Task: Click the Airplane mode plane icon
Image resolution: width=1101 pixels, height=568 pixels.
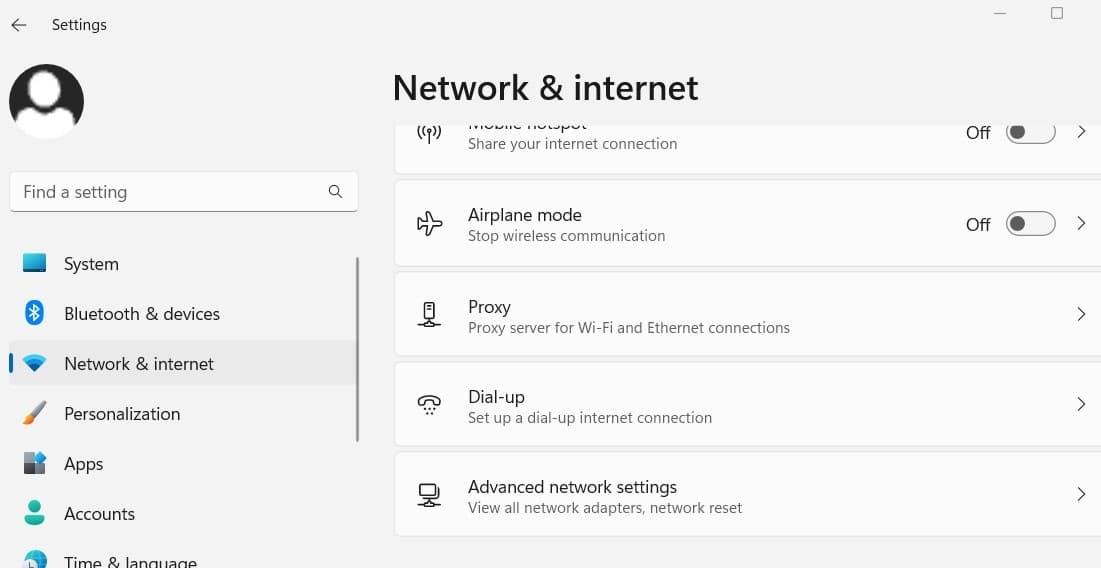Action: [429, 224]
